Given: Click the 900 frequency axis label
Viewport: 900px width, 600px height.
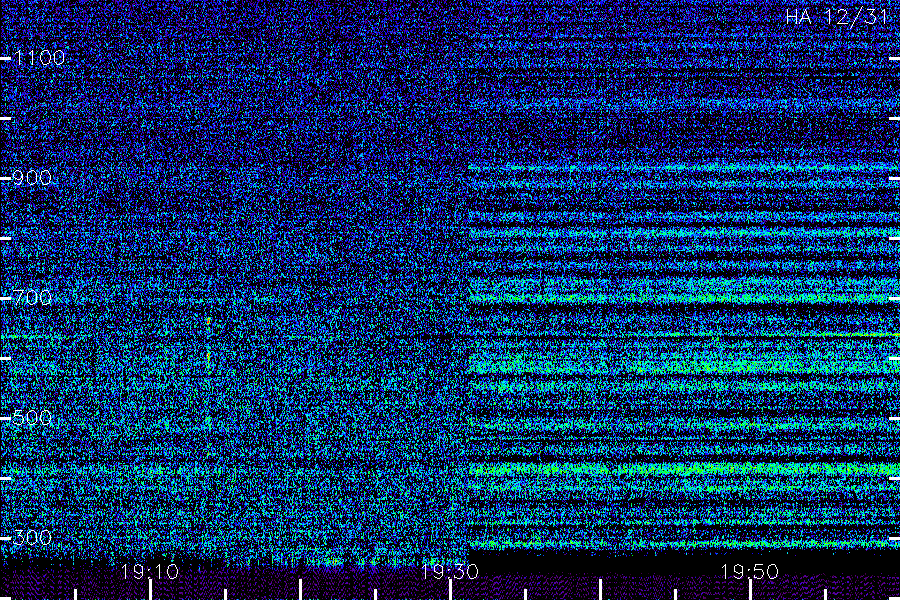Looking at the screenshot, I should (32, 178).
